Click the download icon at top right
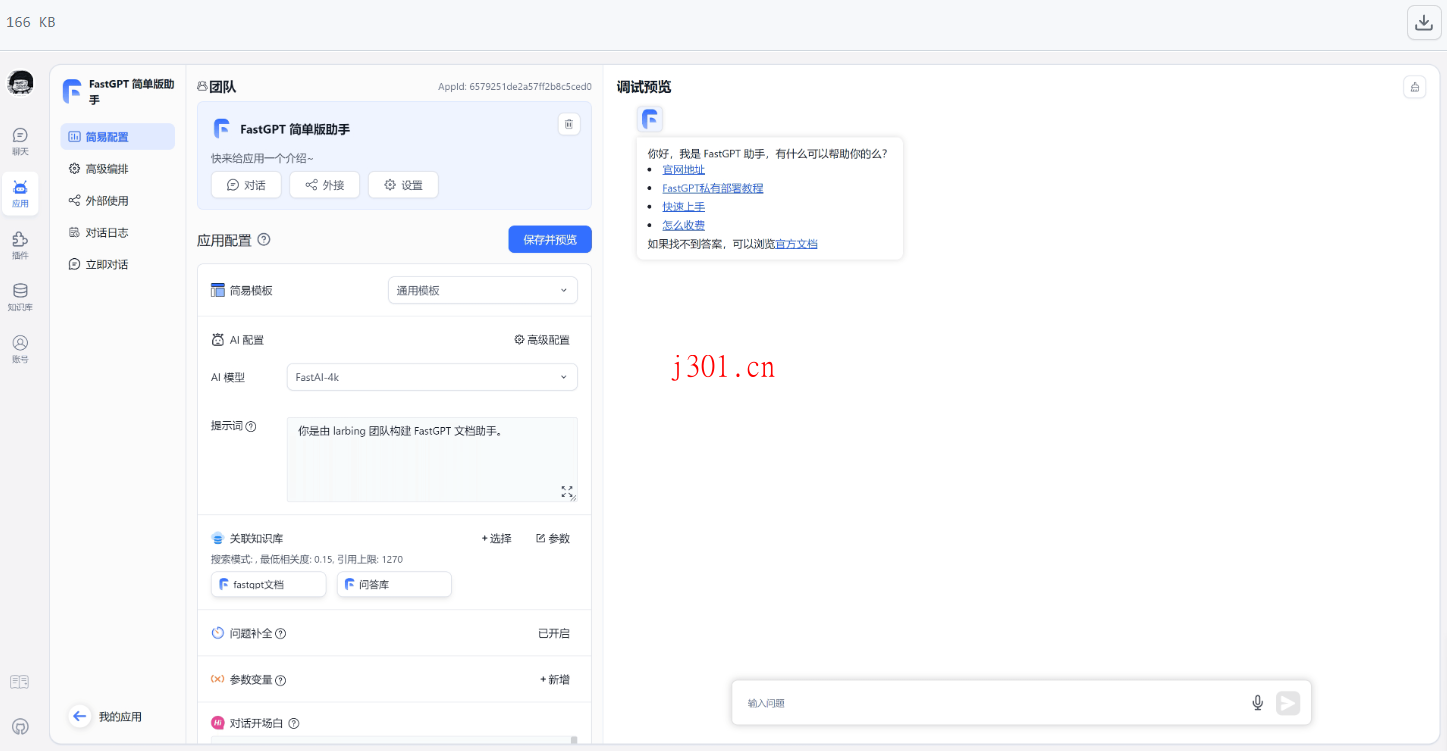 pos(1423,21)
